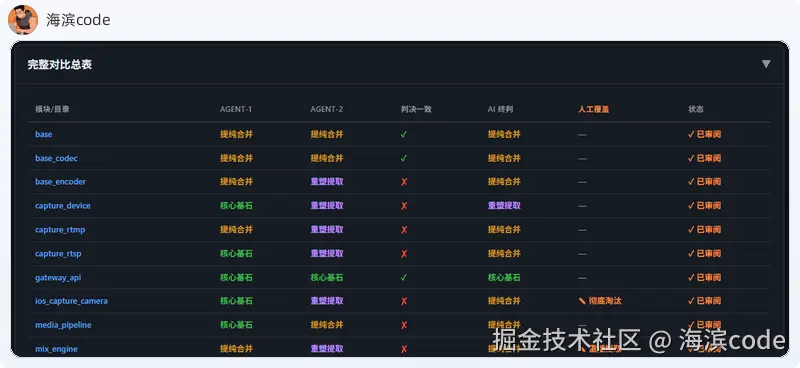The height and width of the screenshot is (368, 800).
Task: Click the 模块/目录 column header
Action: [53, 109]
